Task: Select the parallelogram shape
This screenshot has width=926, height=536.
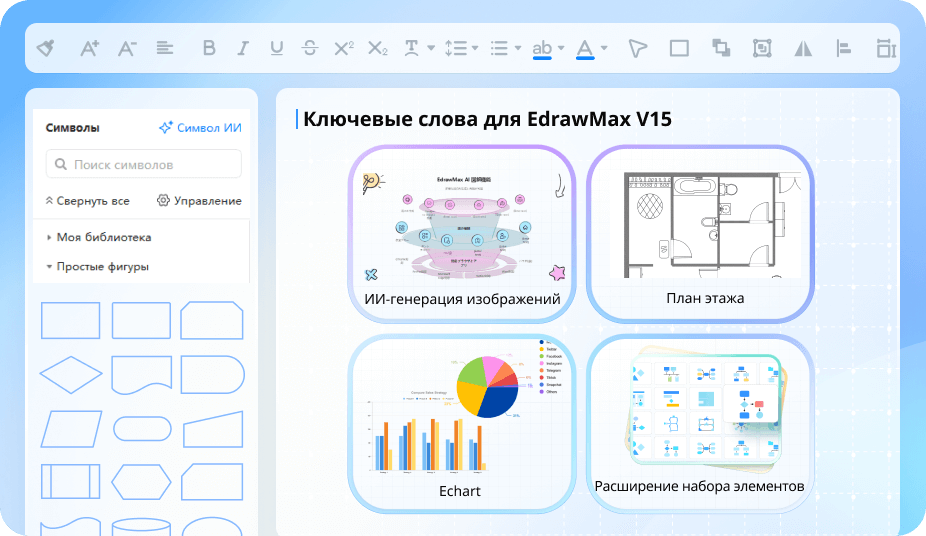Action: [x=71, y=429]
